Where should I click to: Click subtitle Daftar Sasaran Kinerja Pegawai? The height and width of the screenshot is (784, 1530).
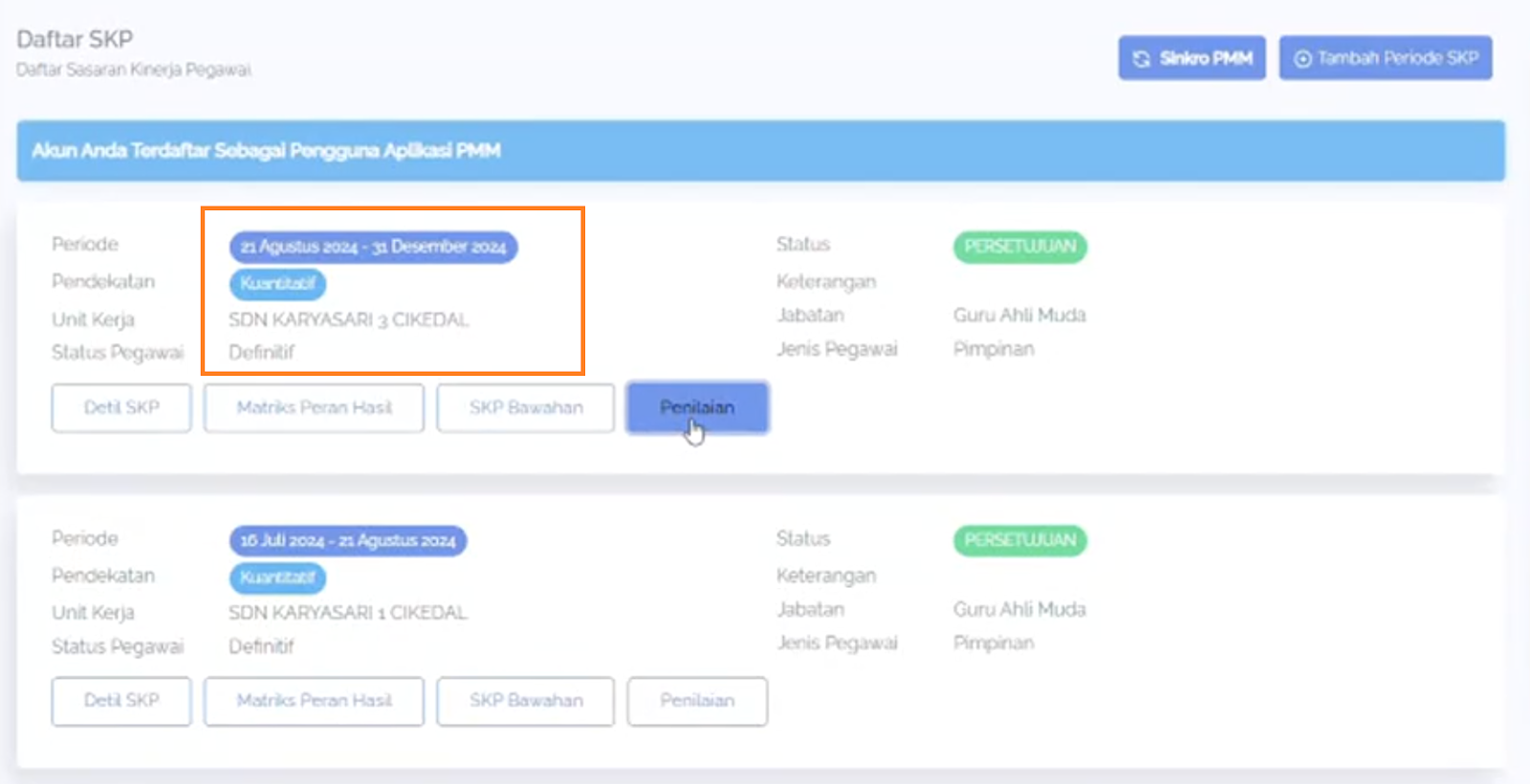134,70
